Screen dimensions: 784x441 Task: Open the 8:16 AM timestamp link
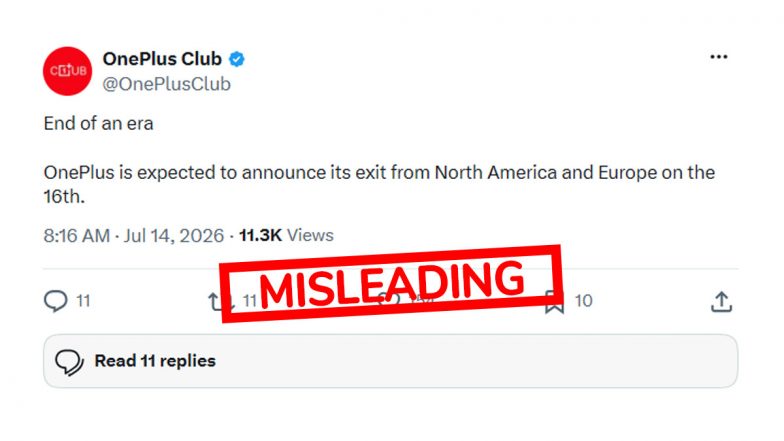coord(76,236)
